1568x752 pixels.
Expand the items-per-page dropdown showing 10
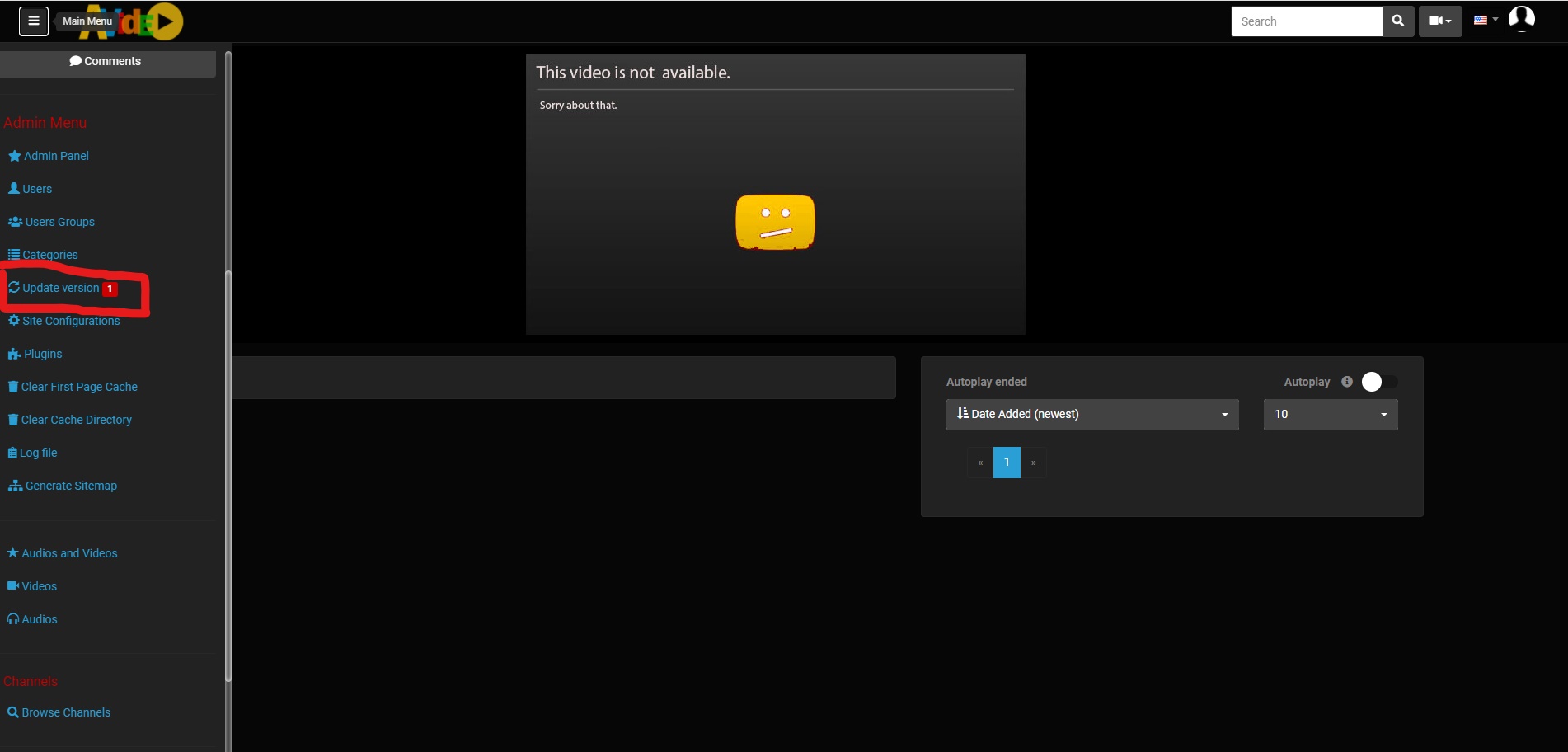click(1331, 414)
